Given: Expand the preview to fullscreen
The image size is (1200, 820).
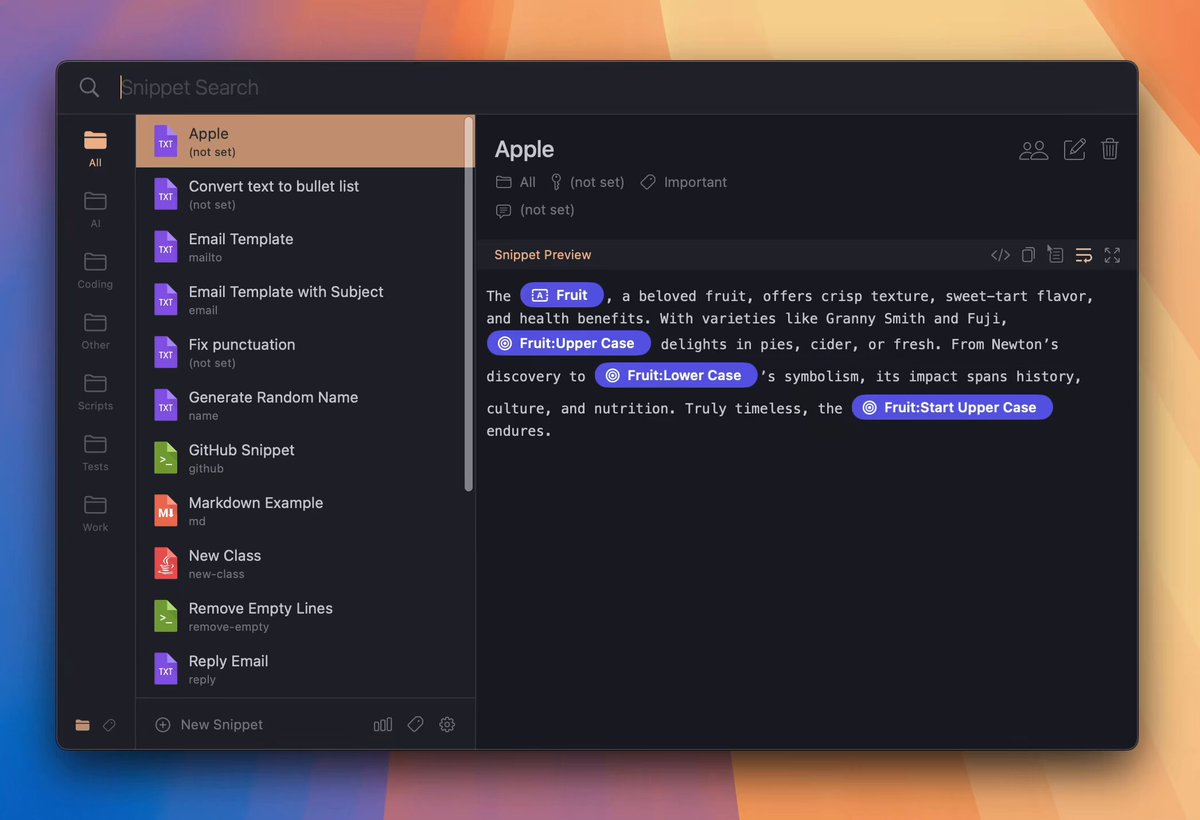Looking at the screenshot, I should coord(1112,255).
